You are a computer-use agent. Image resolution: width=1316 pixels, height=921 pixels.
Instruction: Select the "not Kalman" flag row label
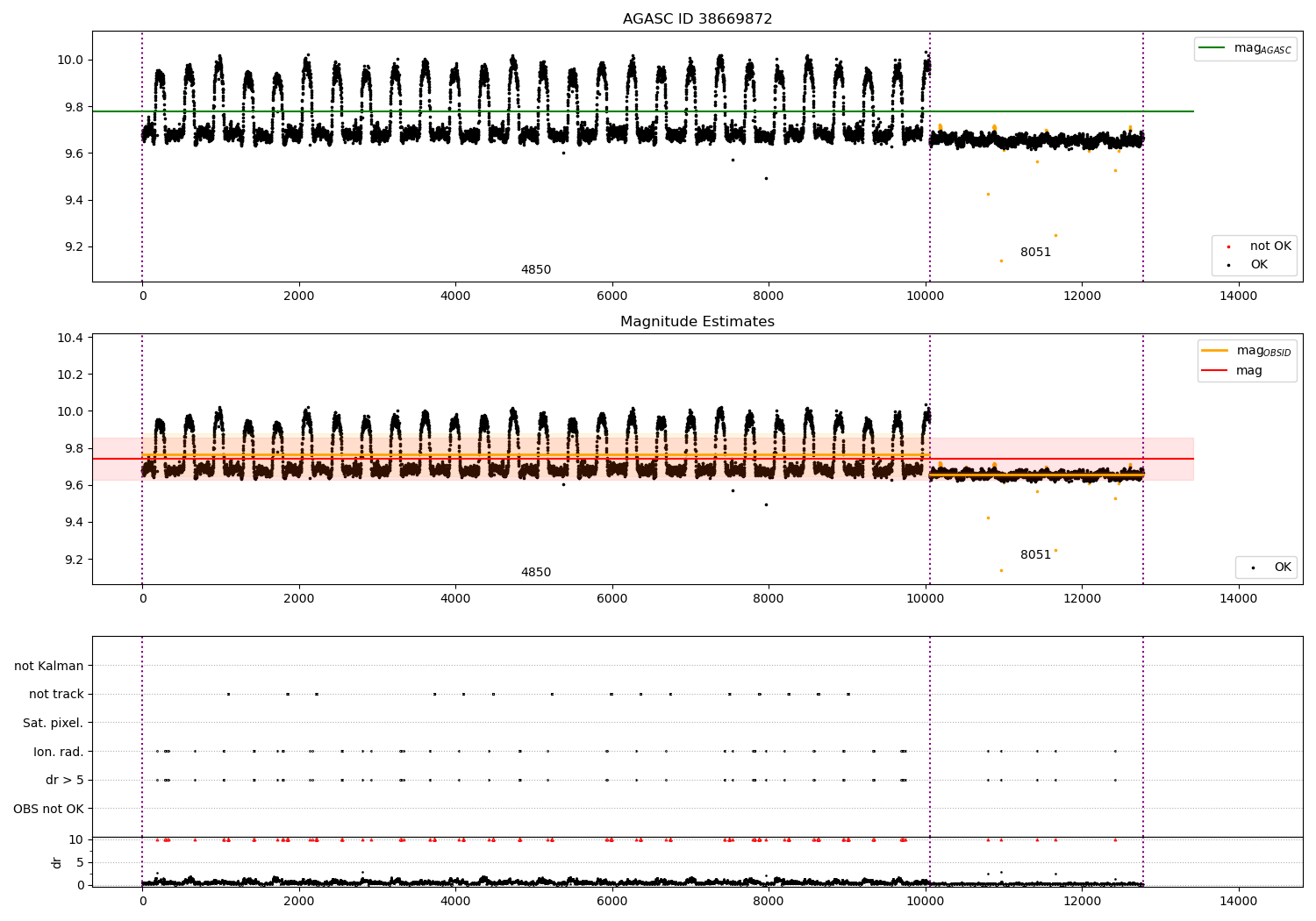pyautogui.click(x=49, y=667)
